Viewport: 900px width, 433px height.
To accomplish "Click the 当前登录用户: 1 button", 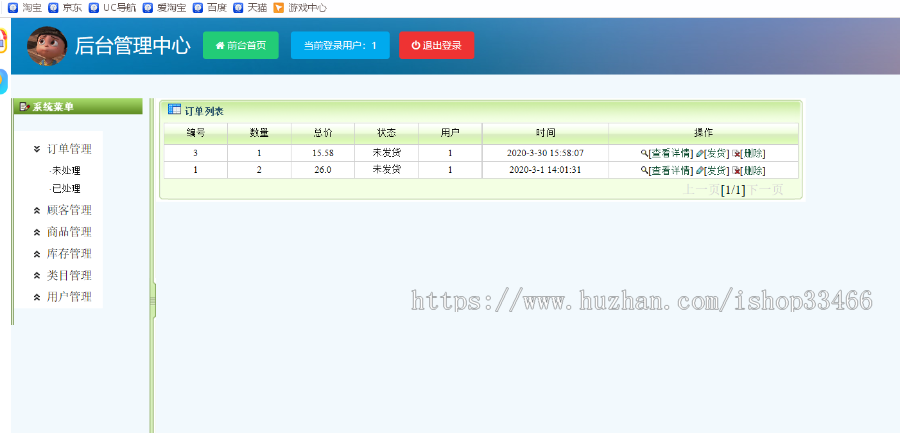I will tap(340, 45).
